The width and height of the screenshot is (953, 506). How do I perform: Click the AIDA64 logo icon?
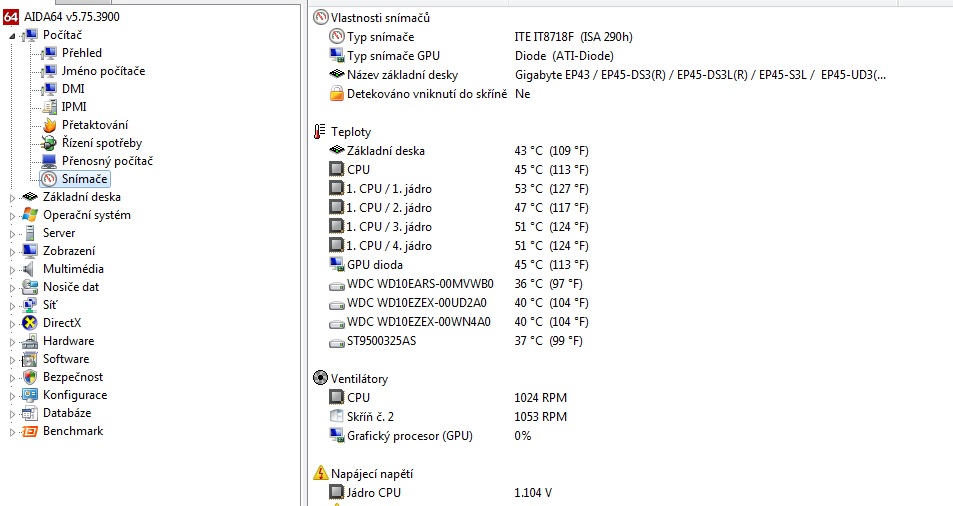(11, 17)
